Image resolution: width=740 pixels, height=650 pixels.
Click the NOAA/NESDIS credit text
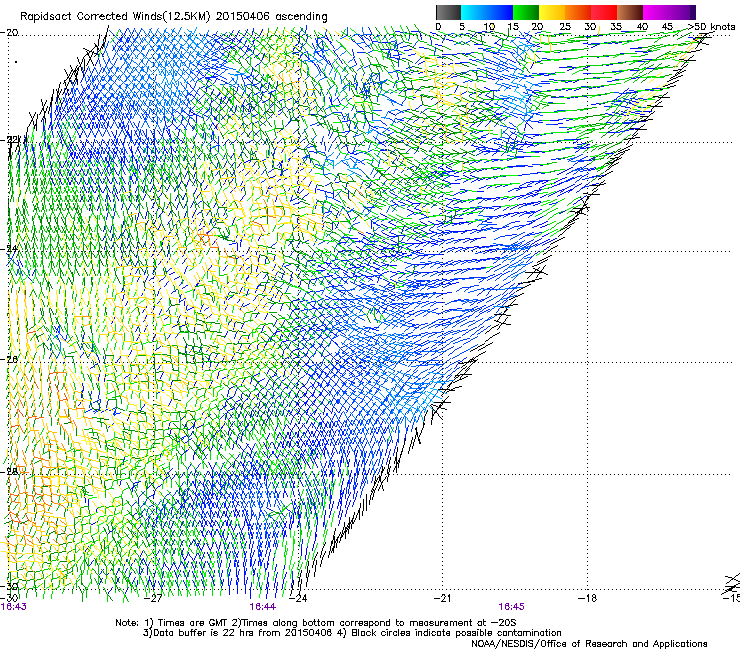click(x=589, y=643)
